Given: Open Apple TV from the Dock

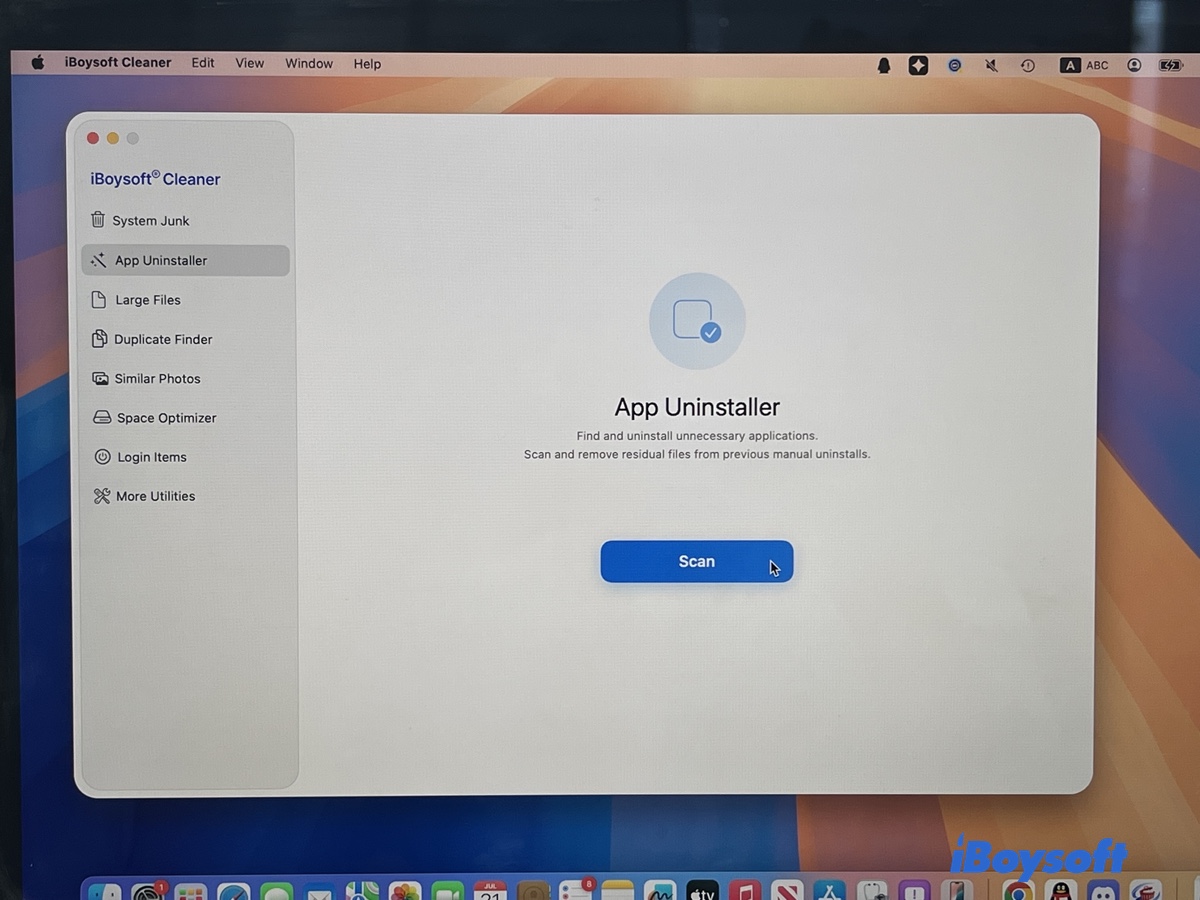Looking at the screenshot, I should 703,890.
